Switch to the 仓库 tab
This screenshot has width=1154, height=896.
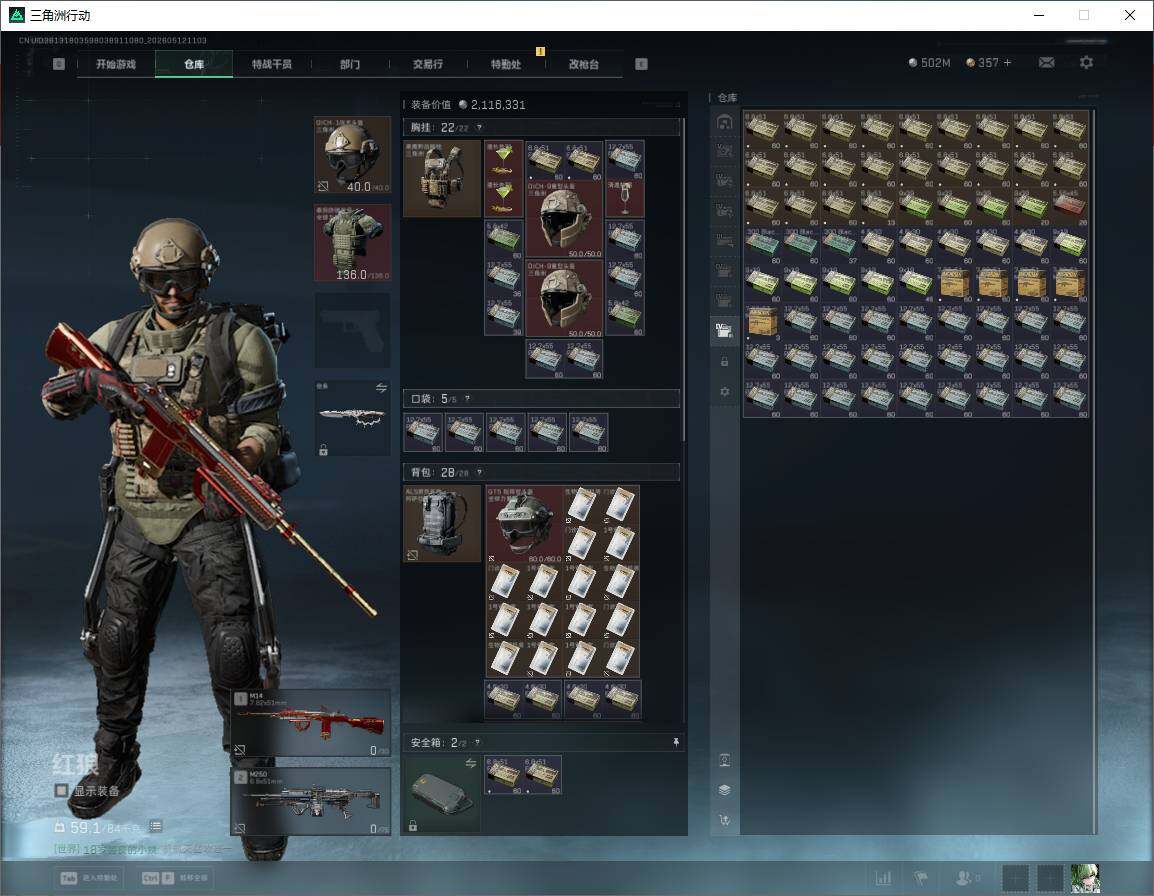194,64
